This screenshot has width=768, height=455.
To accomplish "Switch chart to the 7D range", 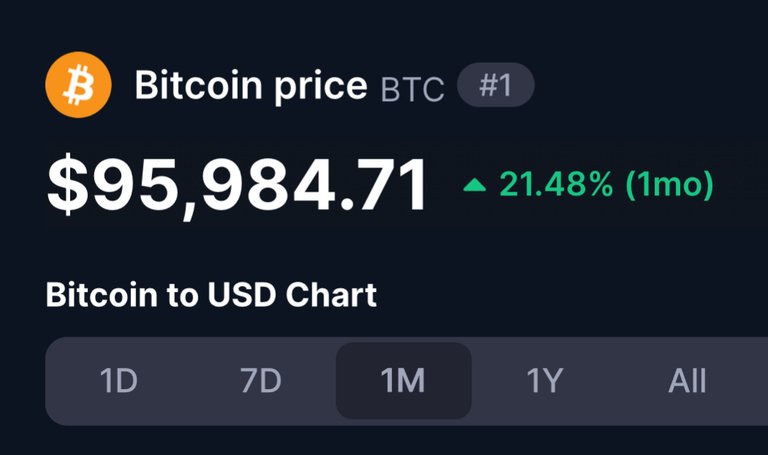I will (x=261, y=381).
